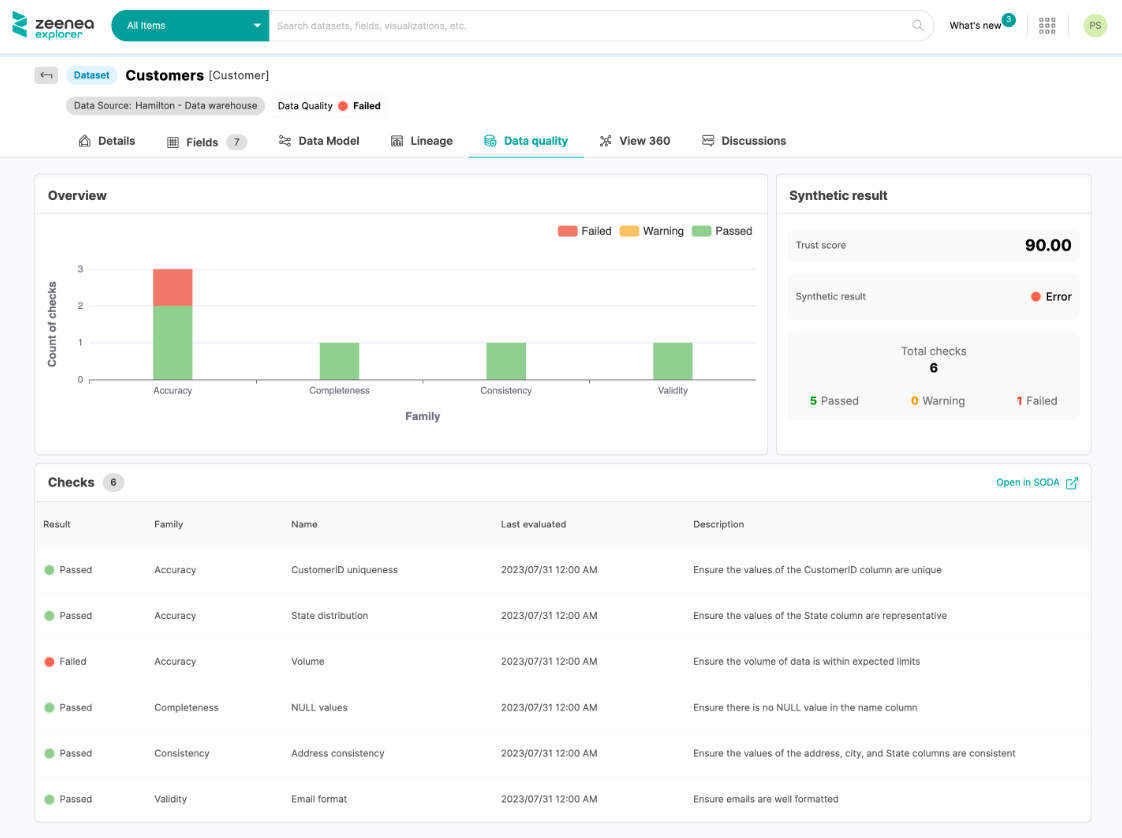
Task: Go to the Lineage tab
Action: point(421,141)
